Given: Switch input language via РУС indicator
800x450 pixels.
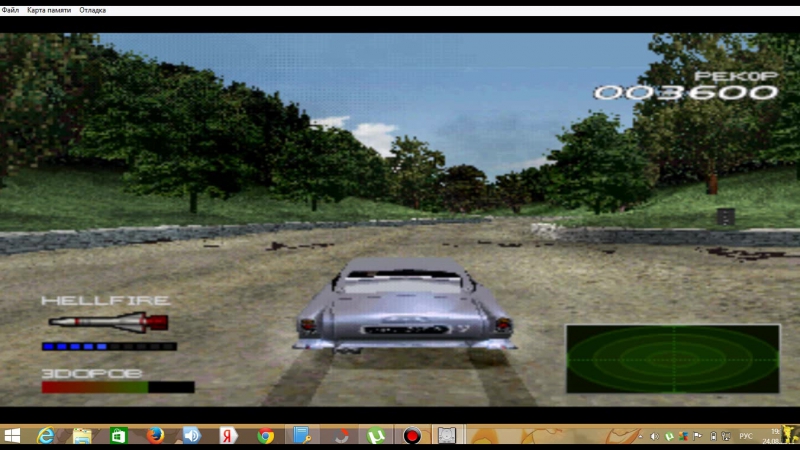Looking at the screenshot, I should (x=746, y=436).
